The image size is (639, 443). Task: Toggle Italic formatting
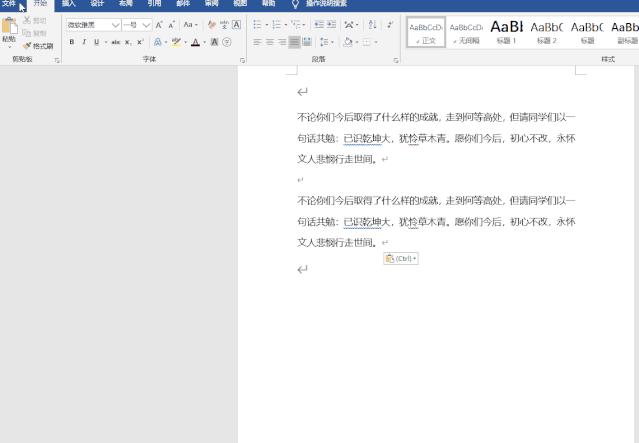point(84,42)
